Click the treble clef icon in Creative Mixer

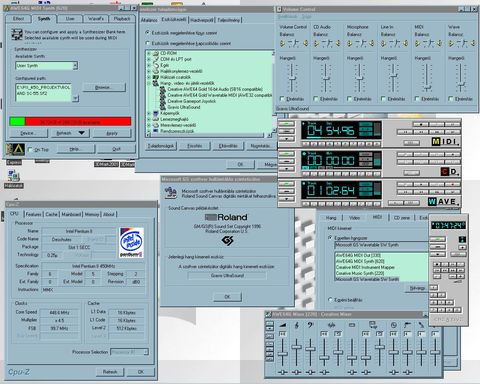297,325
